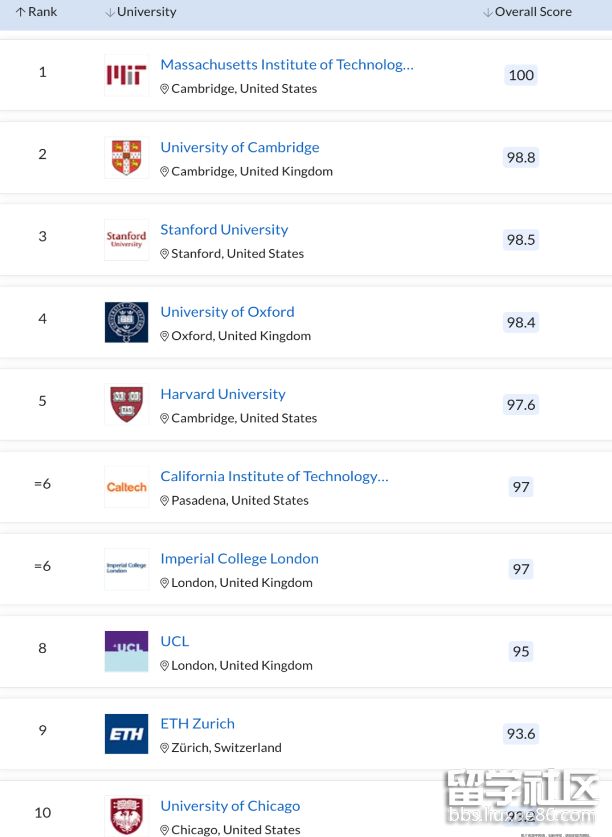Click the Stanford University logo
This screenshot has width=612, height=837.
126,240
